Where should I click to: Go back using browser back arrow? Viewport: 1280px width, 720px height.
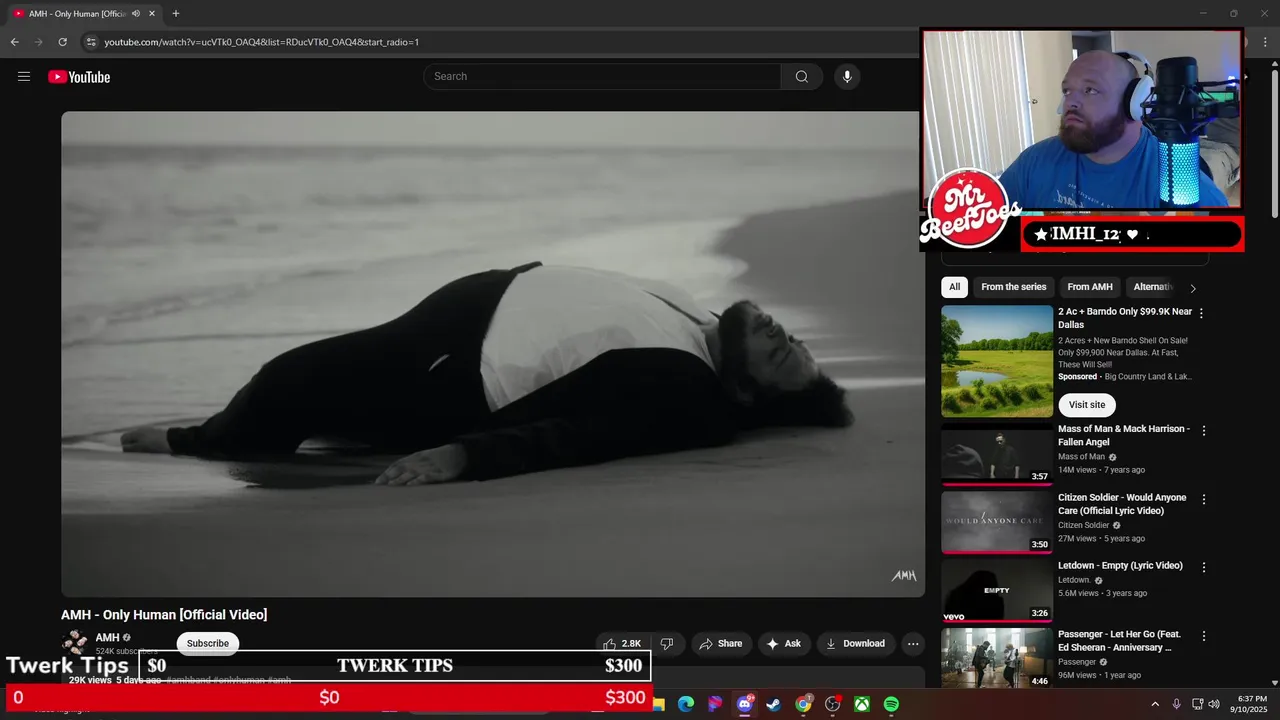pos(14,42)
